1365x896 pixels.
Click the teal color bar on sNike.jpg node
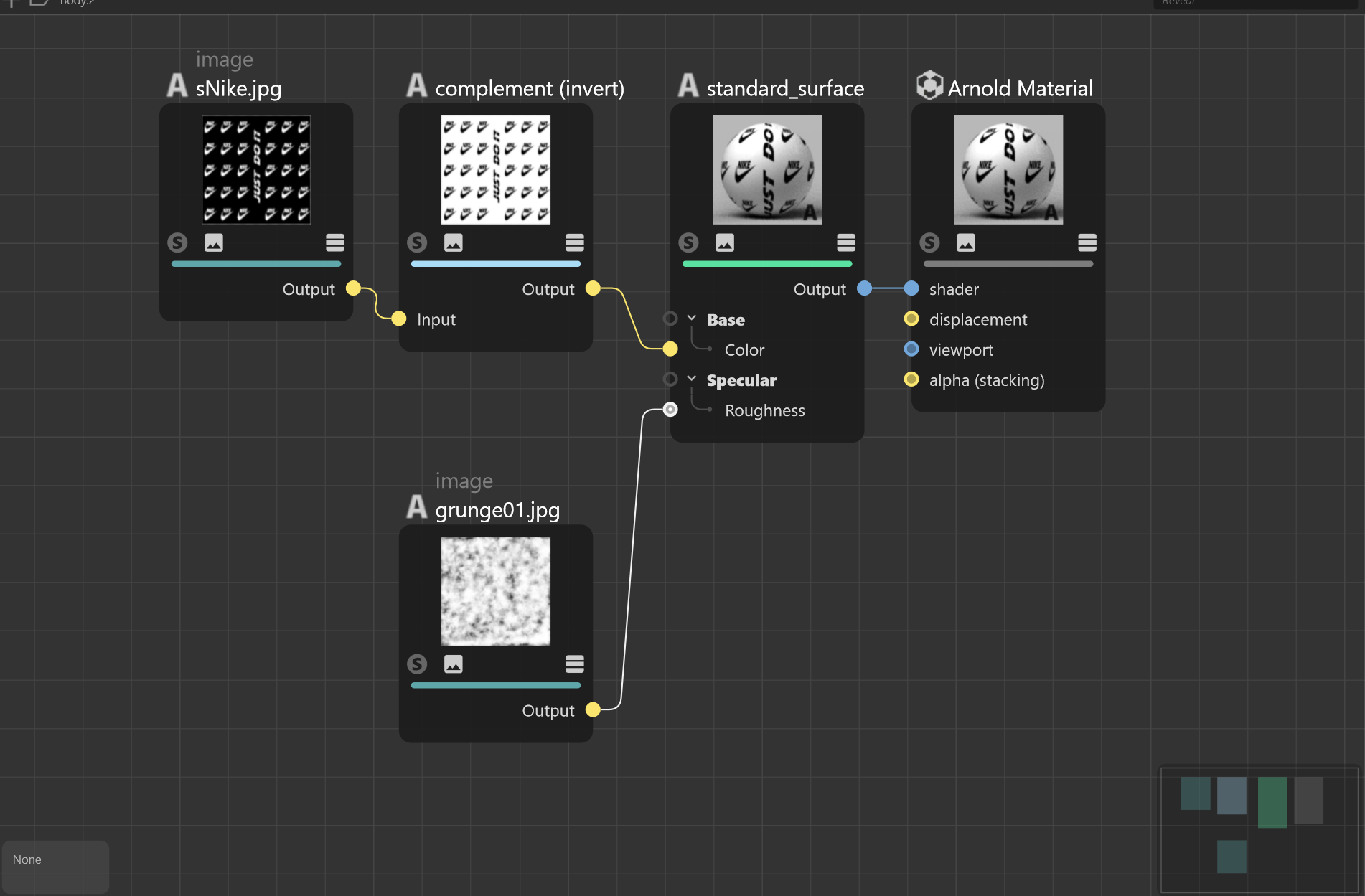click(256, 264)
